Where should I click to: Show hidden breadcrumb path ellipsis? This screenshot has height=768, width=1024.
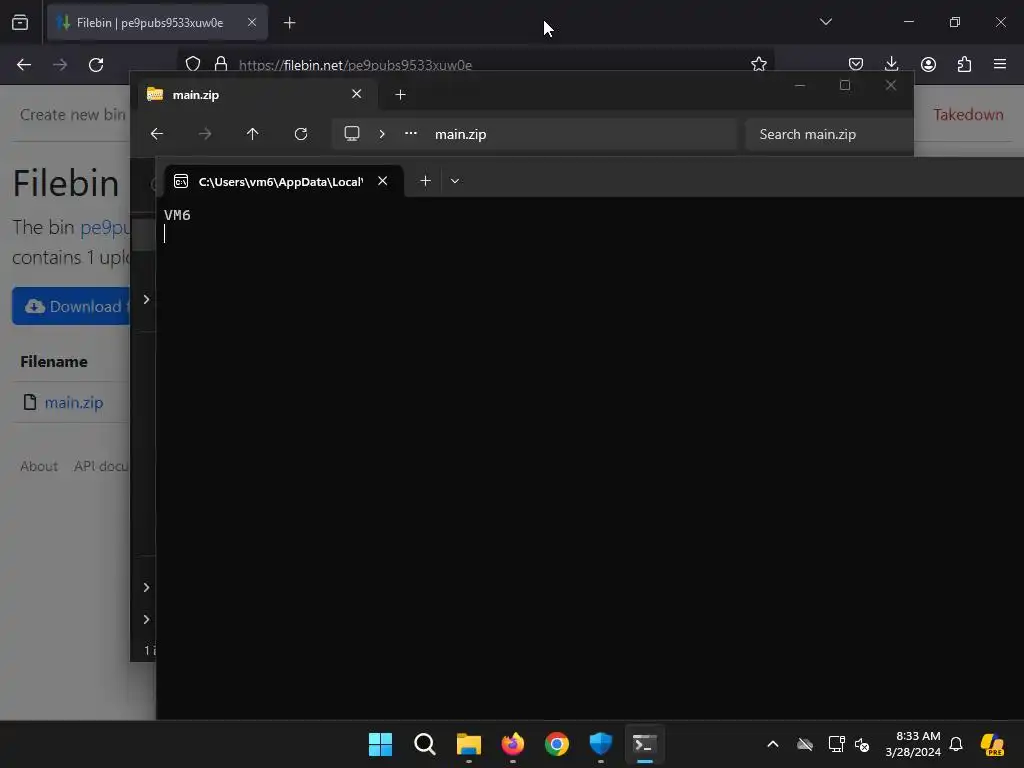click(x=411, y=133)
